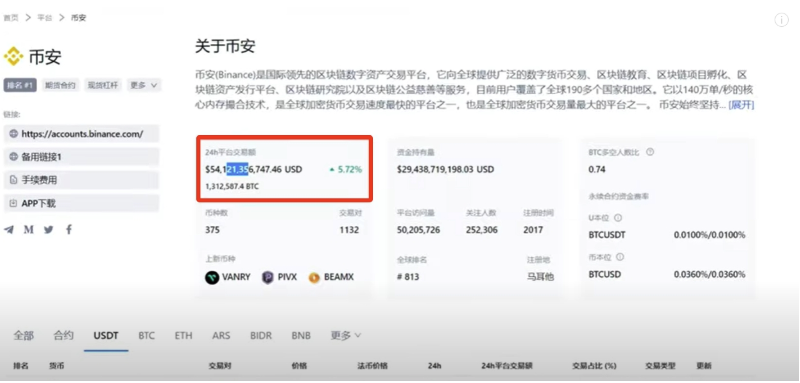Click the APP下载 button

(81, 203)
